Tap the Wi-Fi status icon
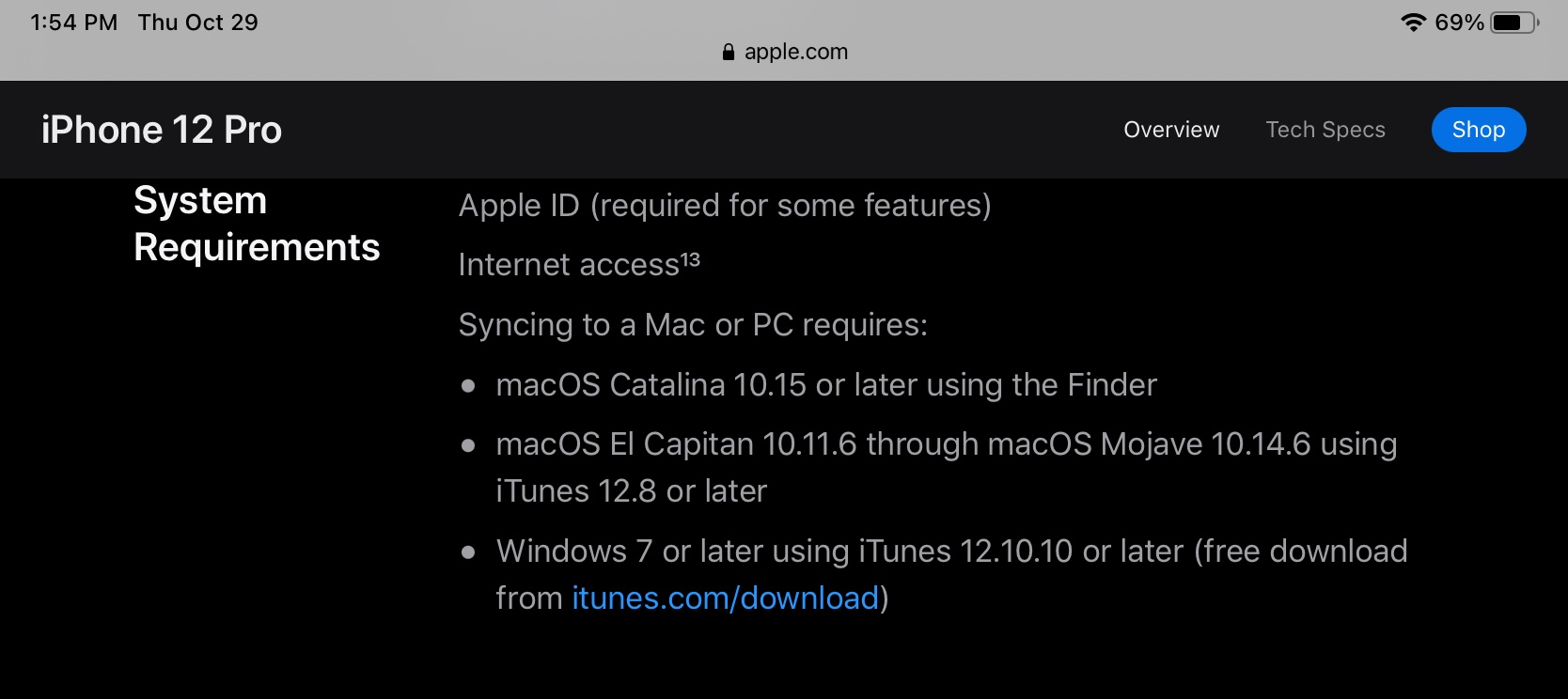This screenshot has height=699, width=1568. (1413, 23)
